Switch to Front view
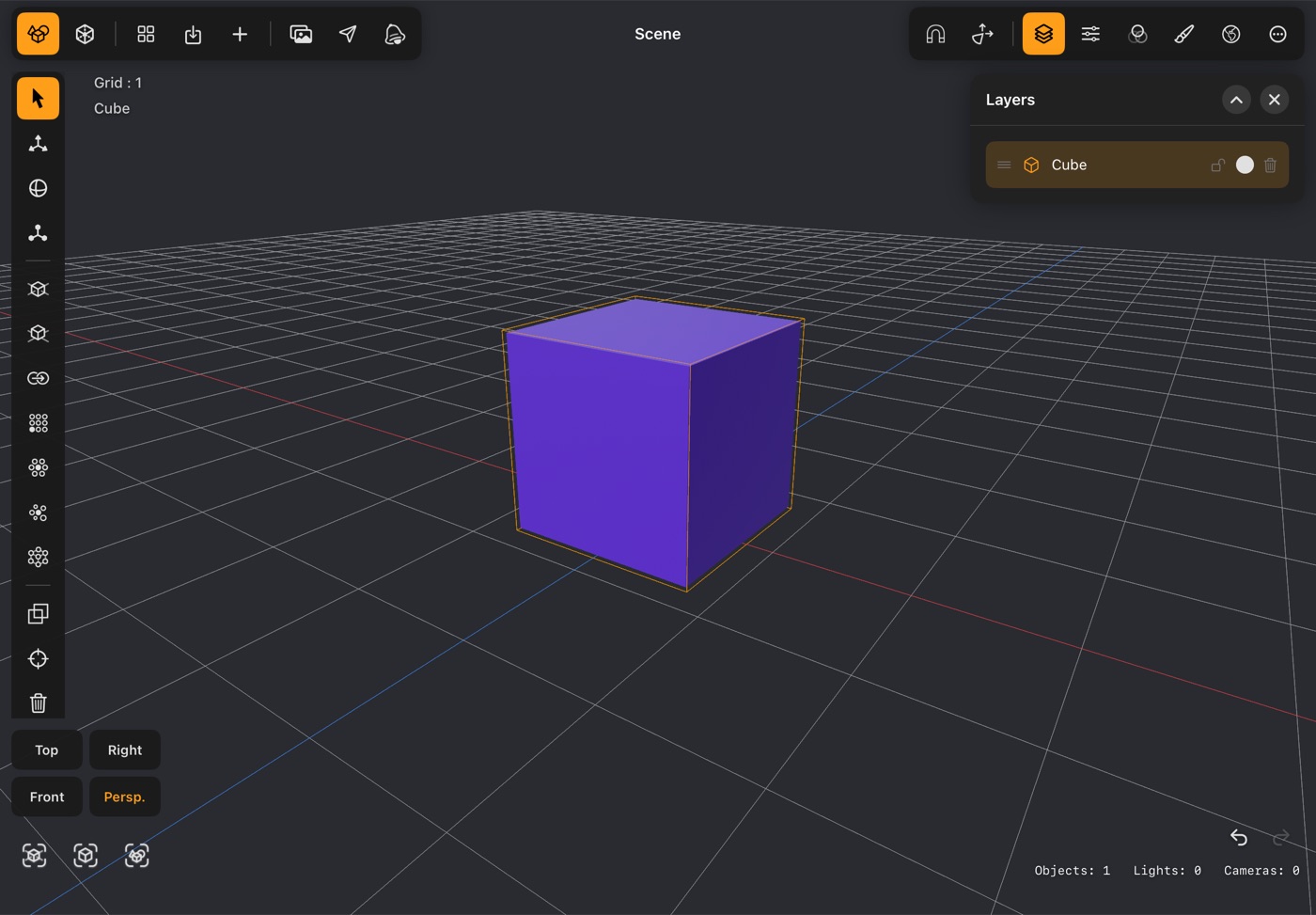Viewport: 1316px width, 915px height. point(47,797)
